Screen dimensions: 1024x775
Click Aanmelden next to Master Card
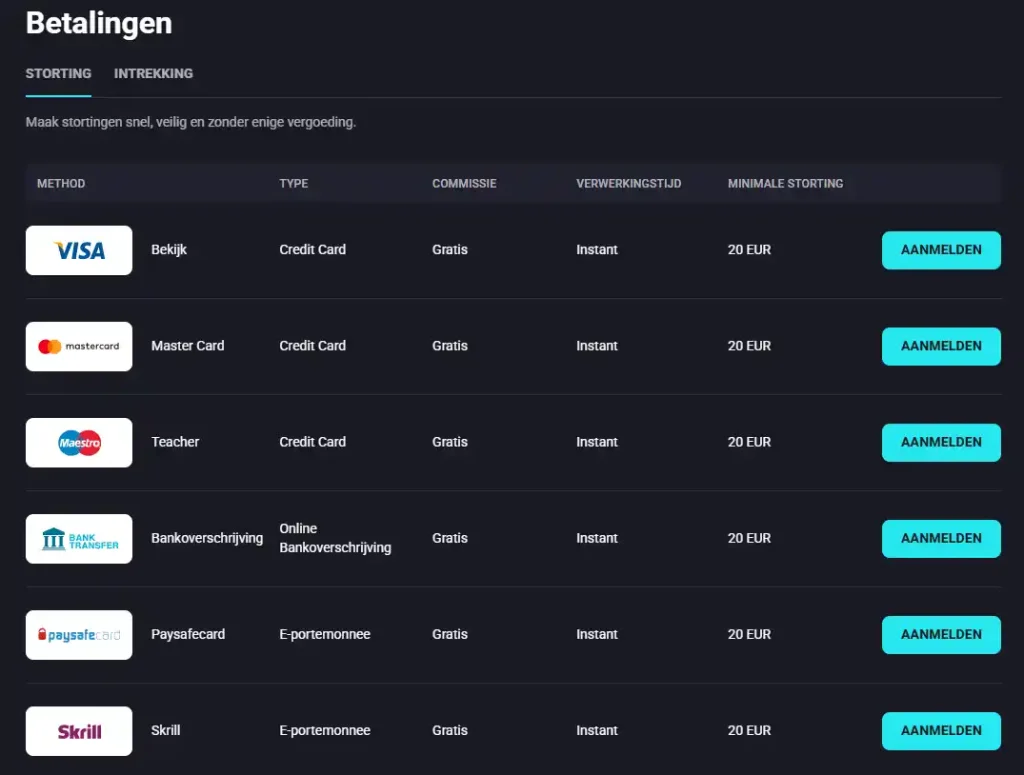pyautogui.click(x=941, y=346)
